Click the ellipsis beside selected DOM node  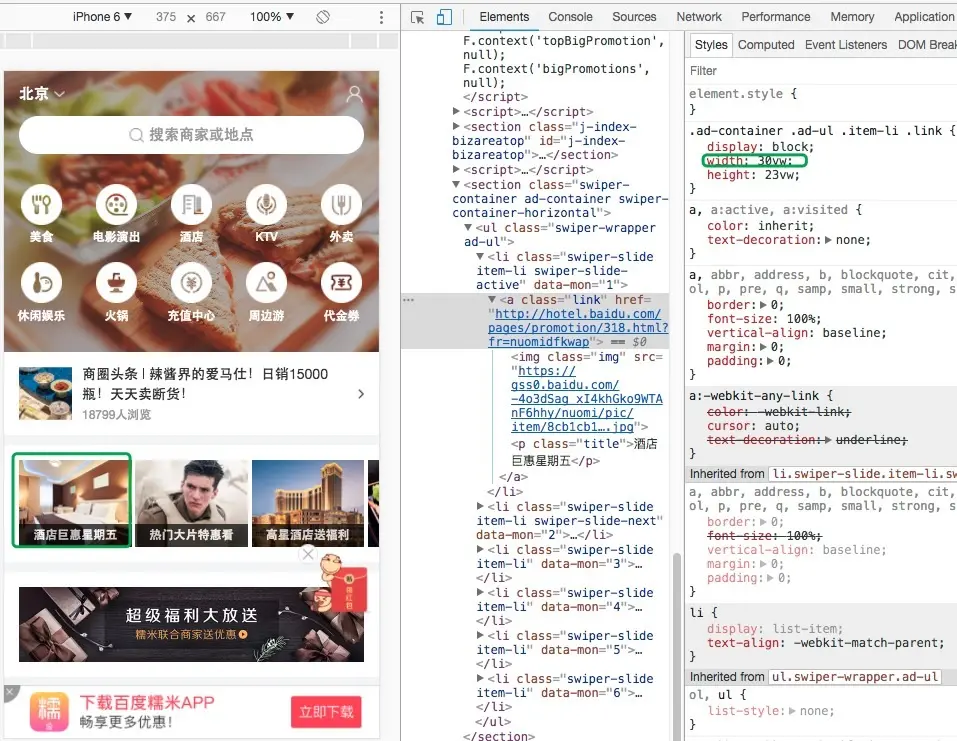tap(408, 300)
